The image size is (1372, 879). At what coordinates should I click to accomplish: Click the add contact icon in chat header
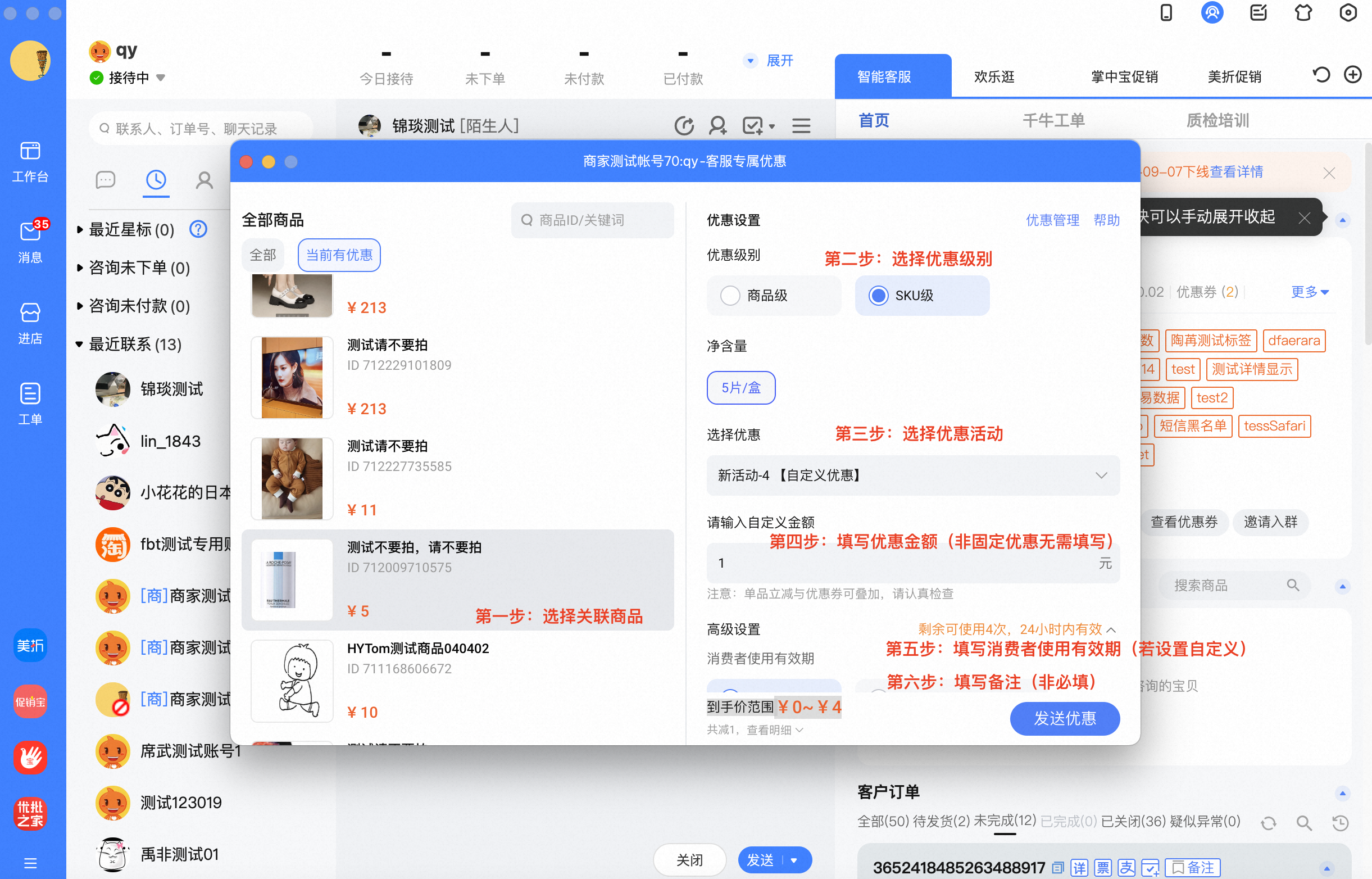[x=717, y=125]
